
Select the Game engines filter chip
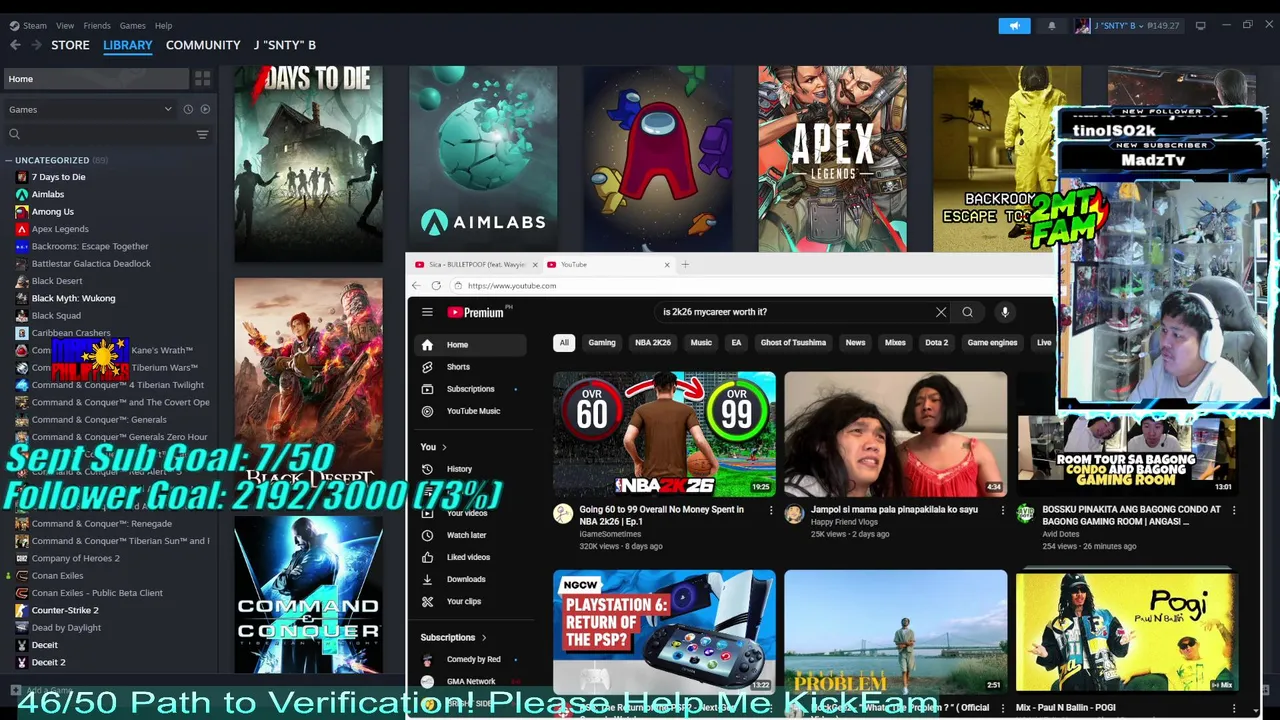(x=992, y=343)
